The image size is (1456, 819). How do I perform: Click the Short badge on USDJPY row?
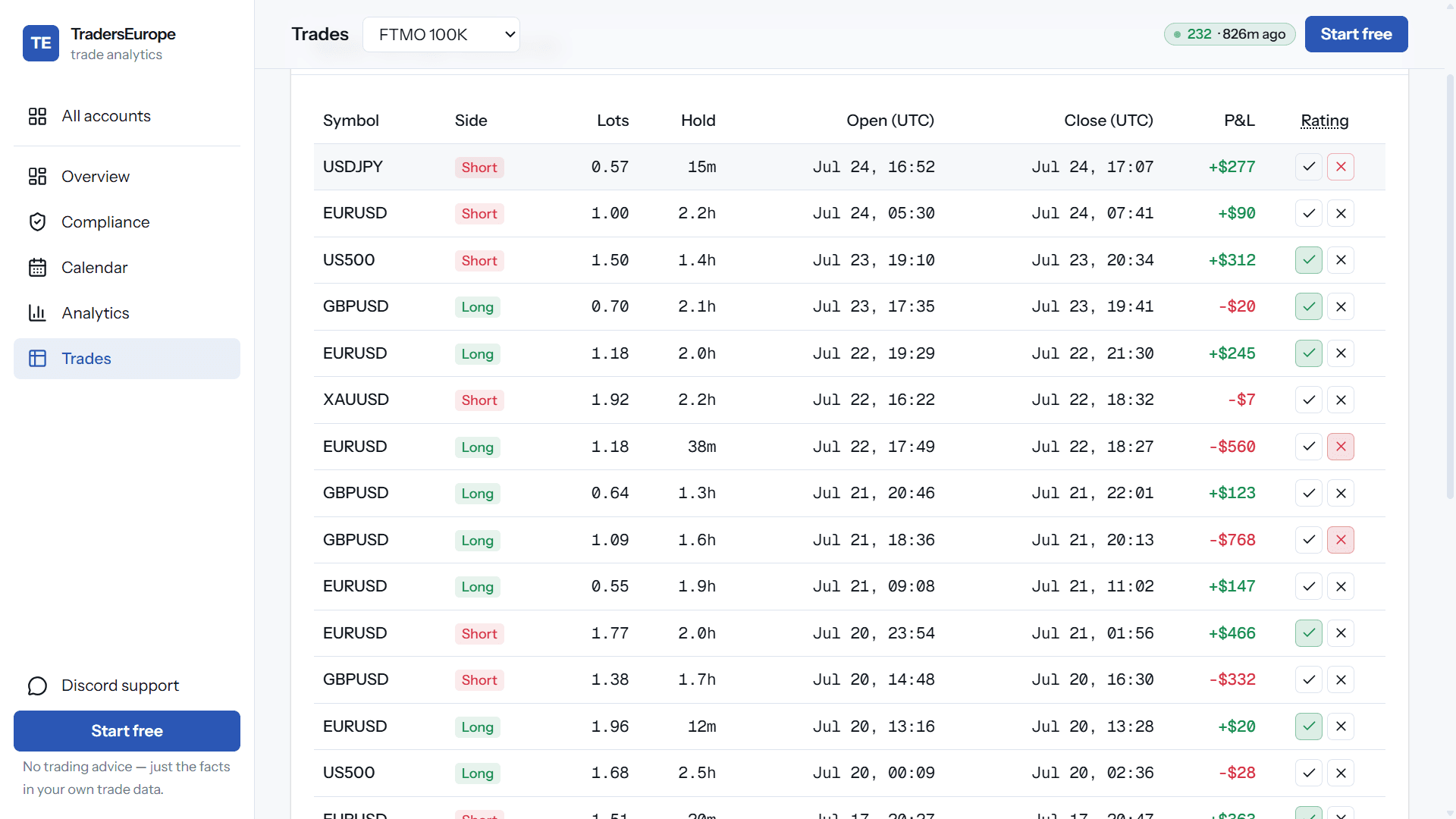479,168
